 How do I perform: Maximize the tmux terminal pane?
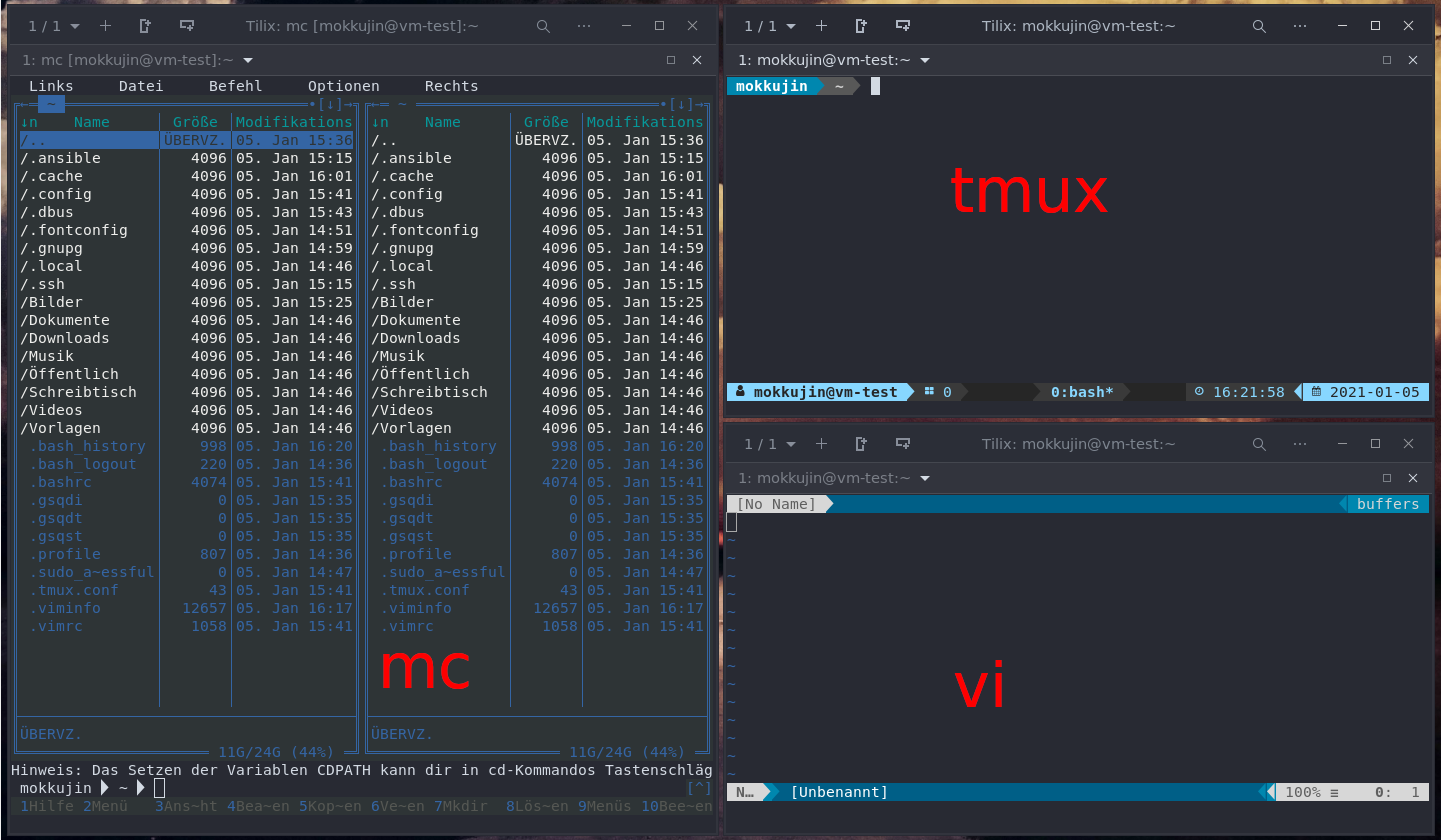[1387, 60]
